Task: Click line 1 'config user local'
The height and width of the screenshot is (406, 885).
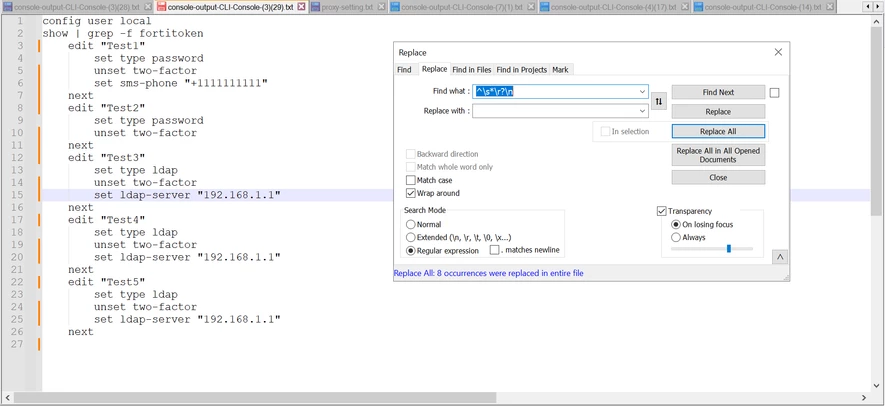Action: click(97, 21)
